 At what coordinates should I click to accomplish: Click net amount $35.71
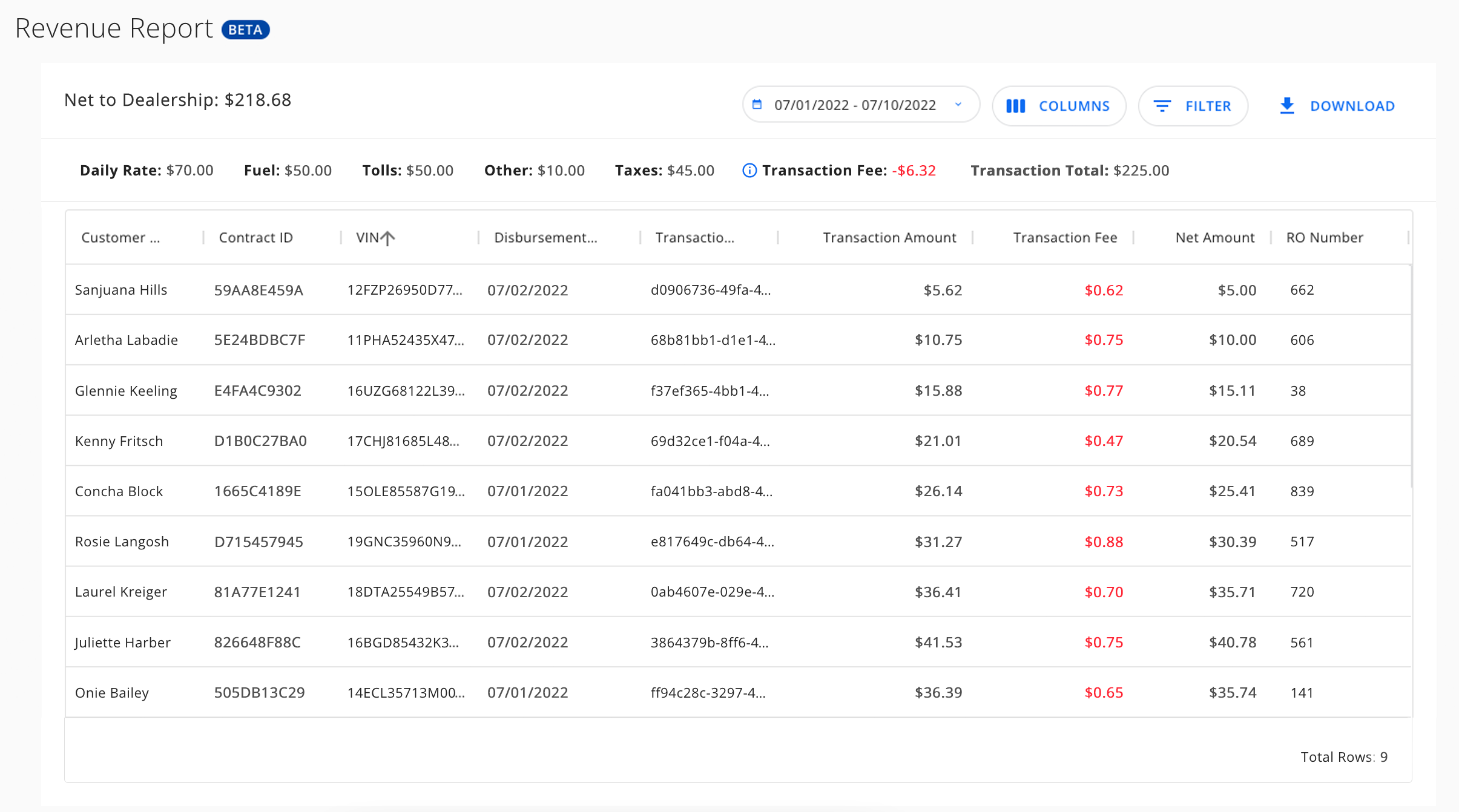coord(1232,592)
